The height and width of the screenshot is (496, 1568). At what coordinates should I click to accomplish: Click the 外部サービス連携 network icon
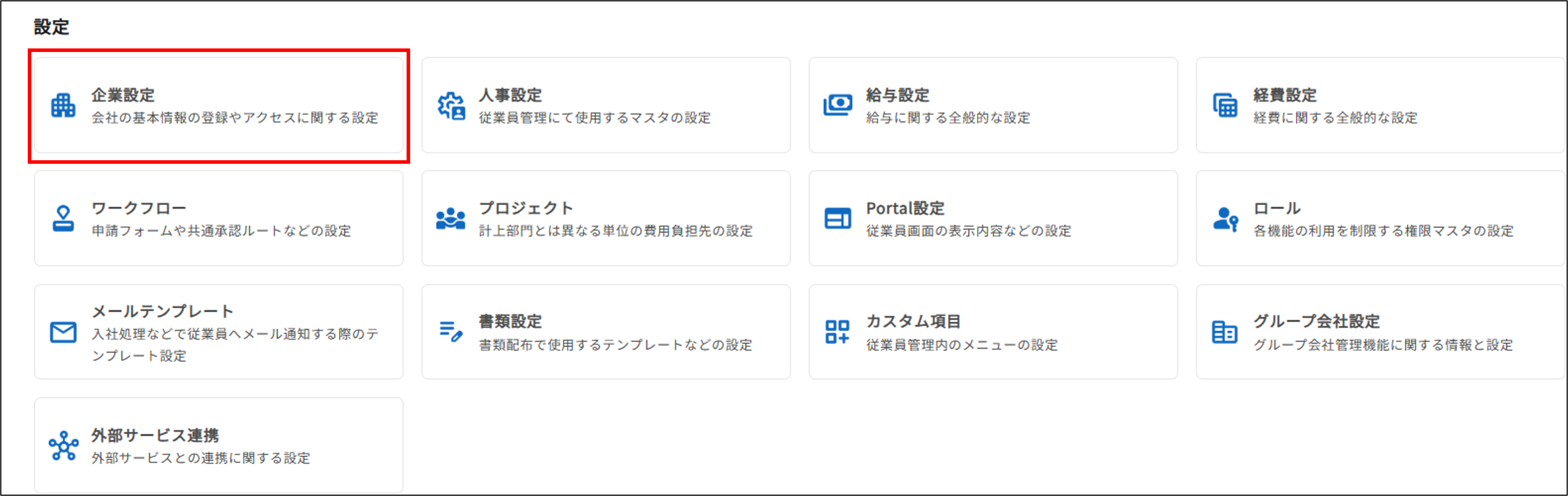(x=63, y=447)
